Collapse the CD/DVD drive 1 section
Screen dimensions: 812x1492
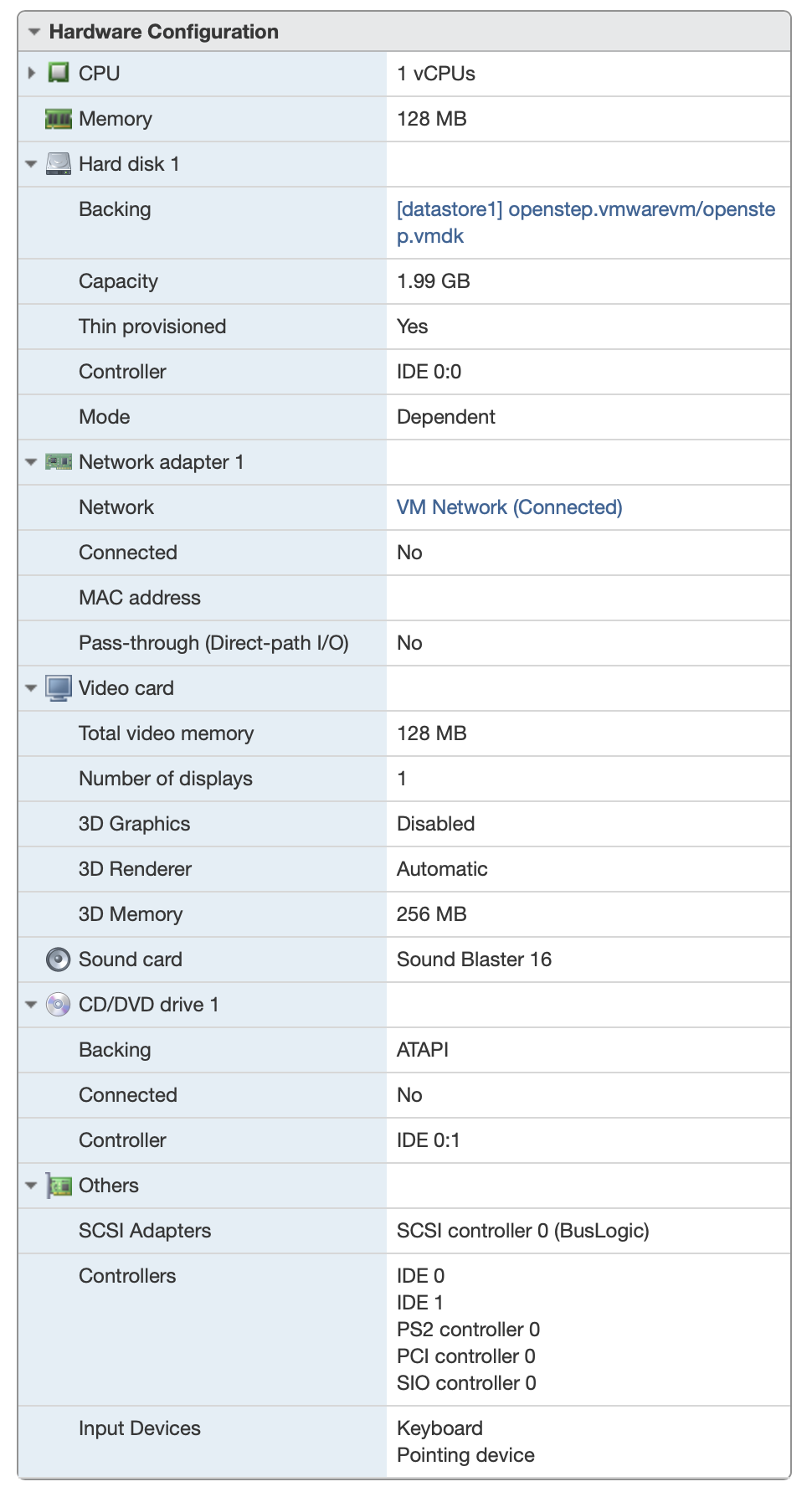32,1005
